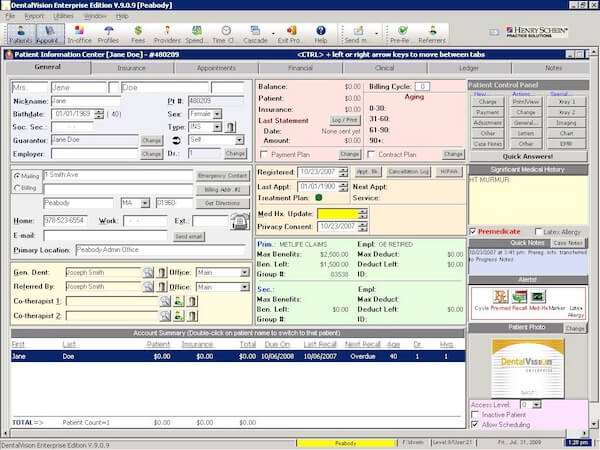Open the patient Type dropdown
This screenshot has height=450, width=600.
pos(217,127)
